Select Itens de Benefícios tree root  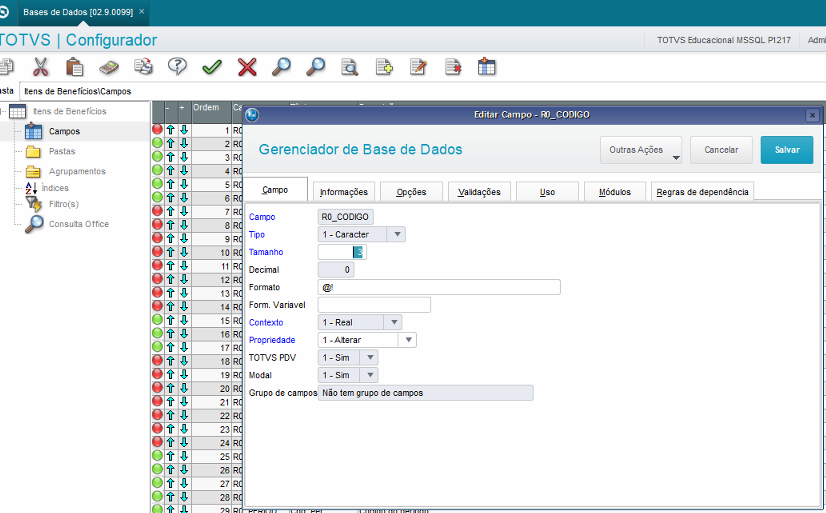coord(70,111)
